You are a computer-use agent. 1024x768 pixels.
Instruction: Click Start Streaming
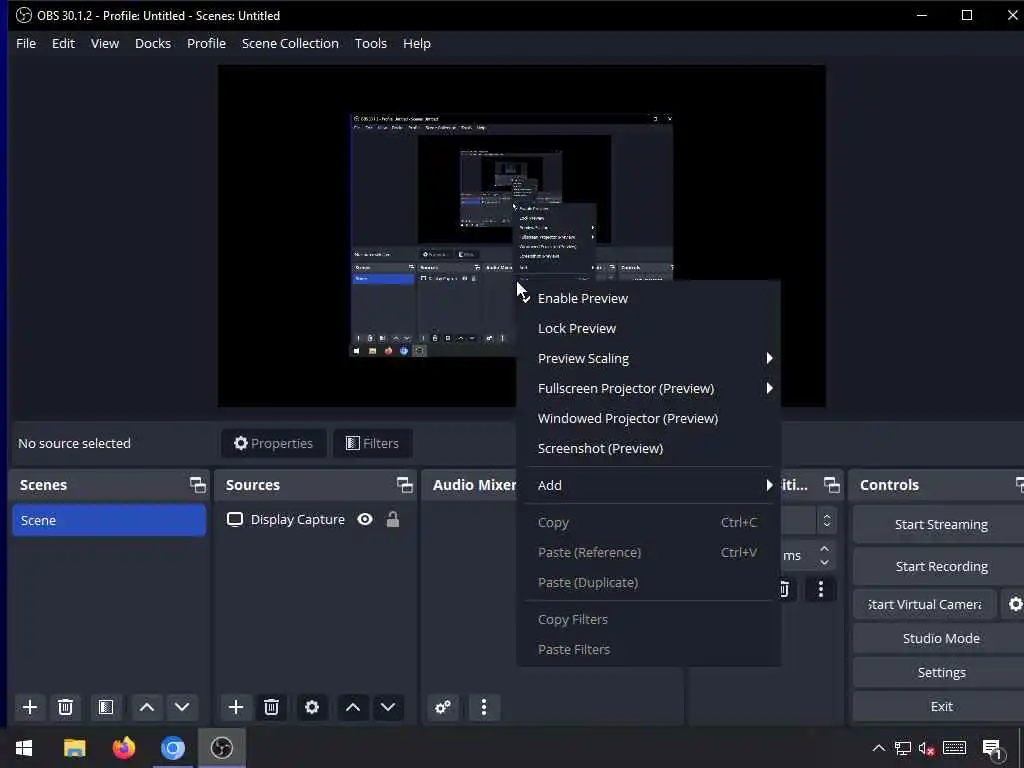940,524
